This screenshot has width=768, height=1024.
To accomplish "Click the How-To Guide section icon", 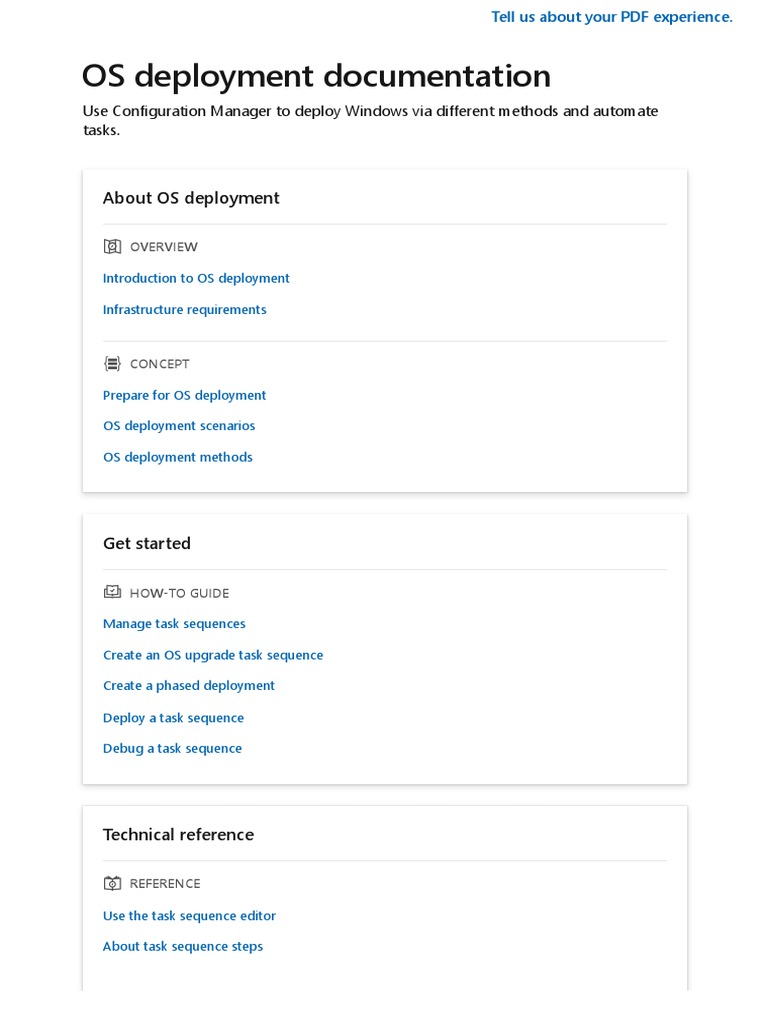I will click(x=112, y=593).
